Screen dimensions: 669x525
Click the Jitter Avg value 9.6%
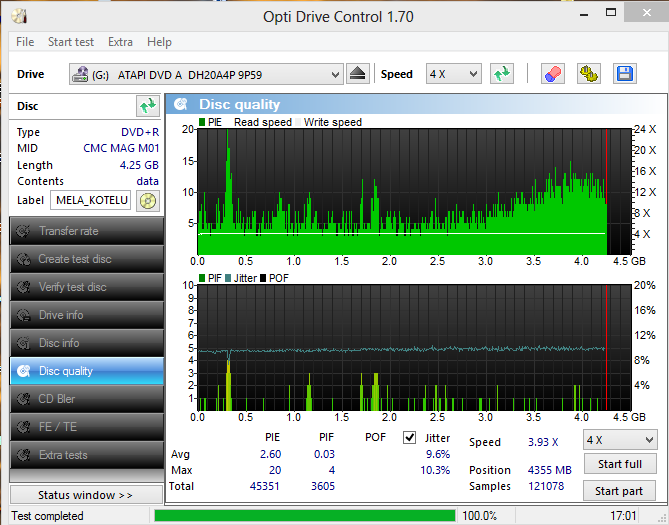tap(438, 454)
